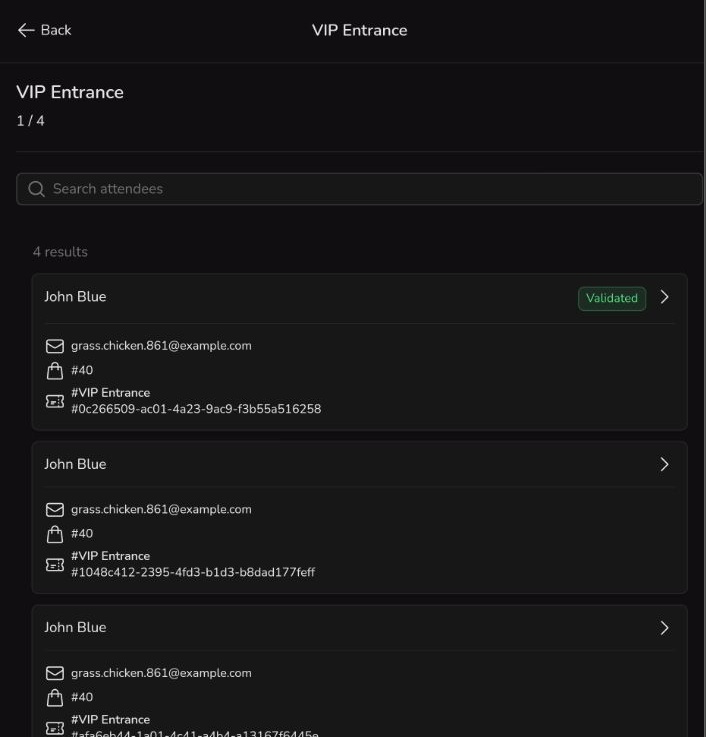Screen dimensions: 706x737
Task: Click the Validated badge on first attendee
Action: coord(612,298)
